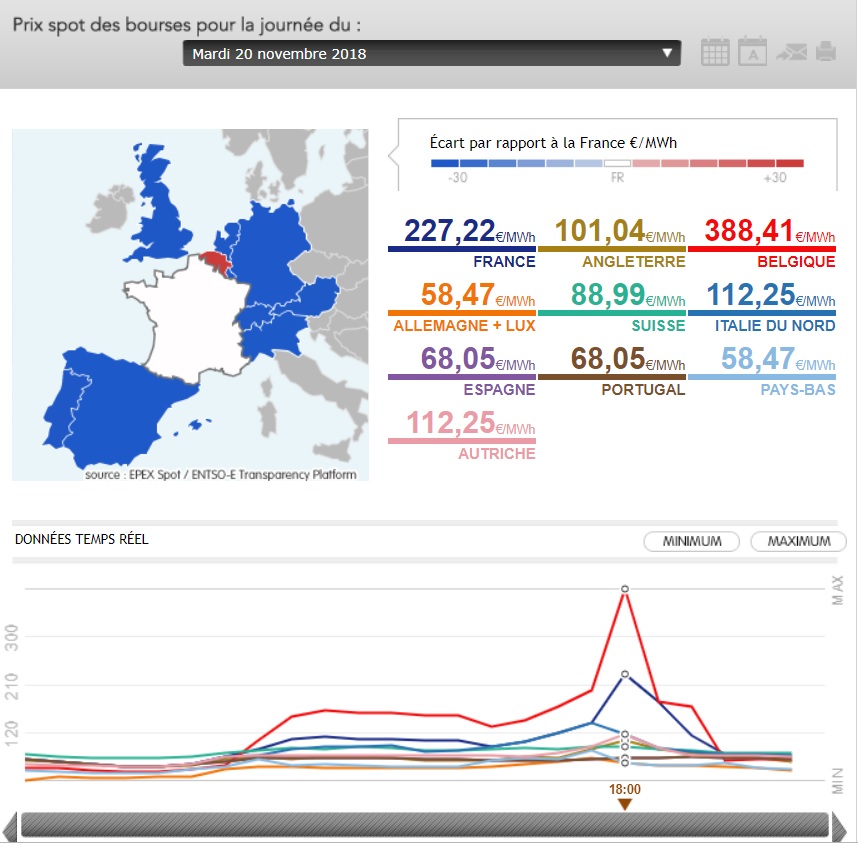Viewport: 858px width, 848px height.
Task: Click Belgium highlighted in red on map
Action: (212, 260)
